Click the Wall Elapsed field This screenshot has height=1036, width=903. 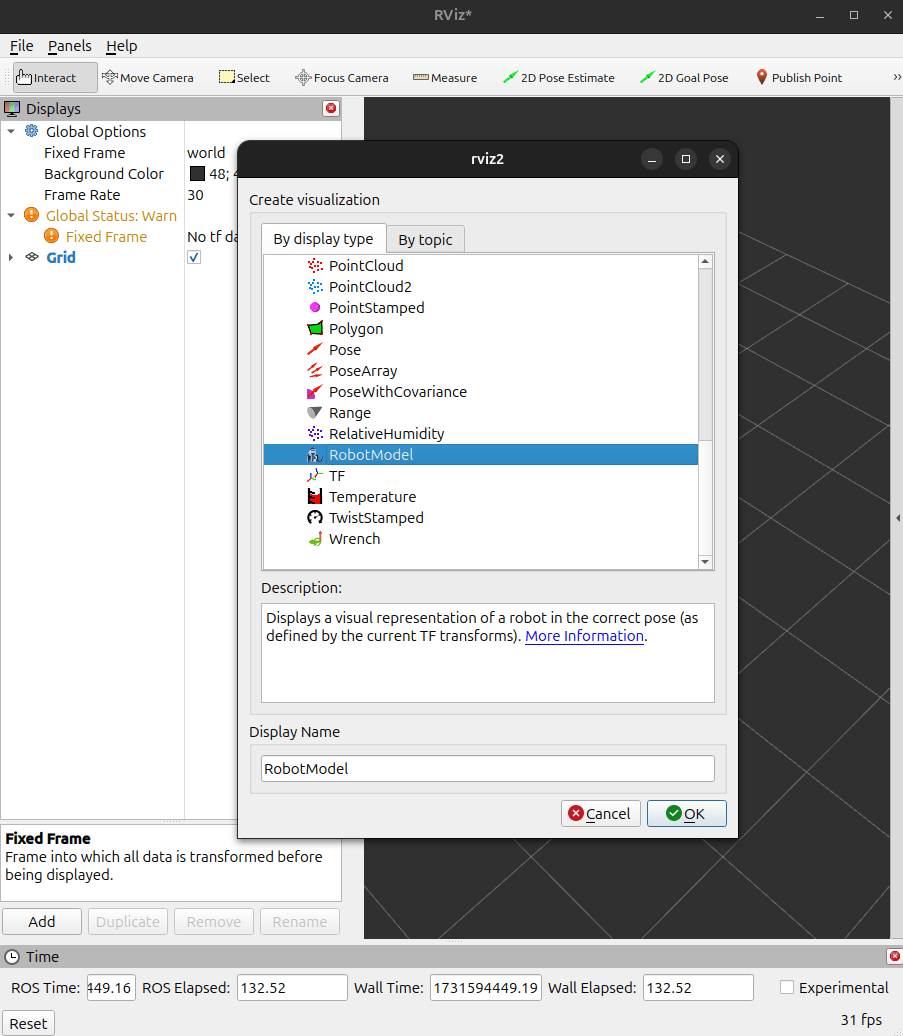click(698, 988)
